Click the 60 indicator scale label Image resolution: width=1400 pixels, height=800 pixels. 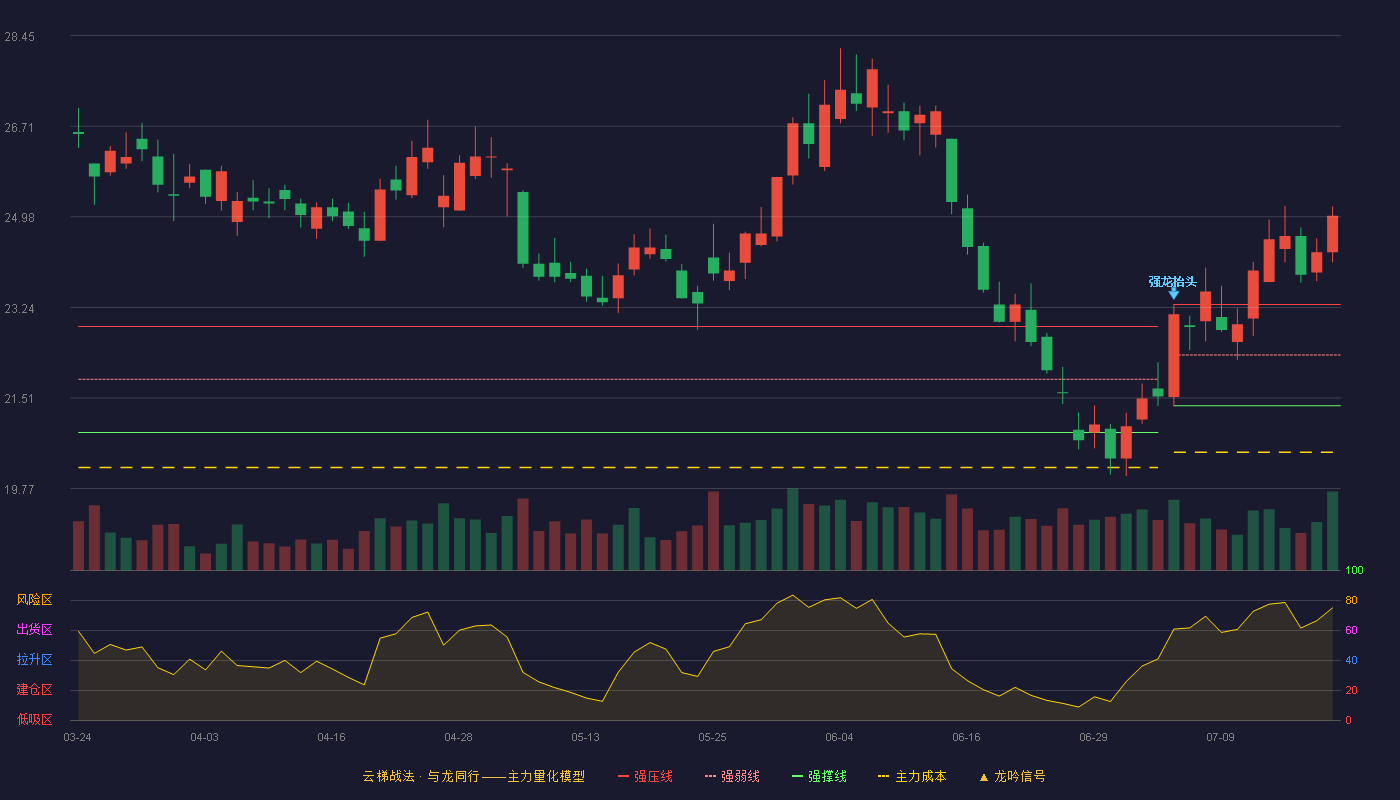[x=1351, y=631]
